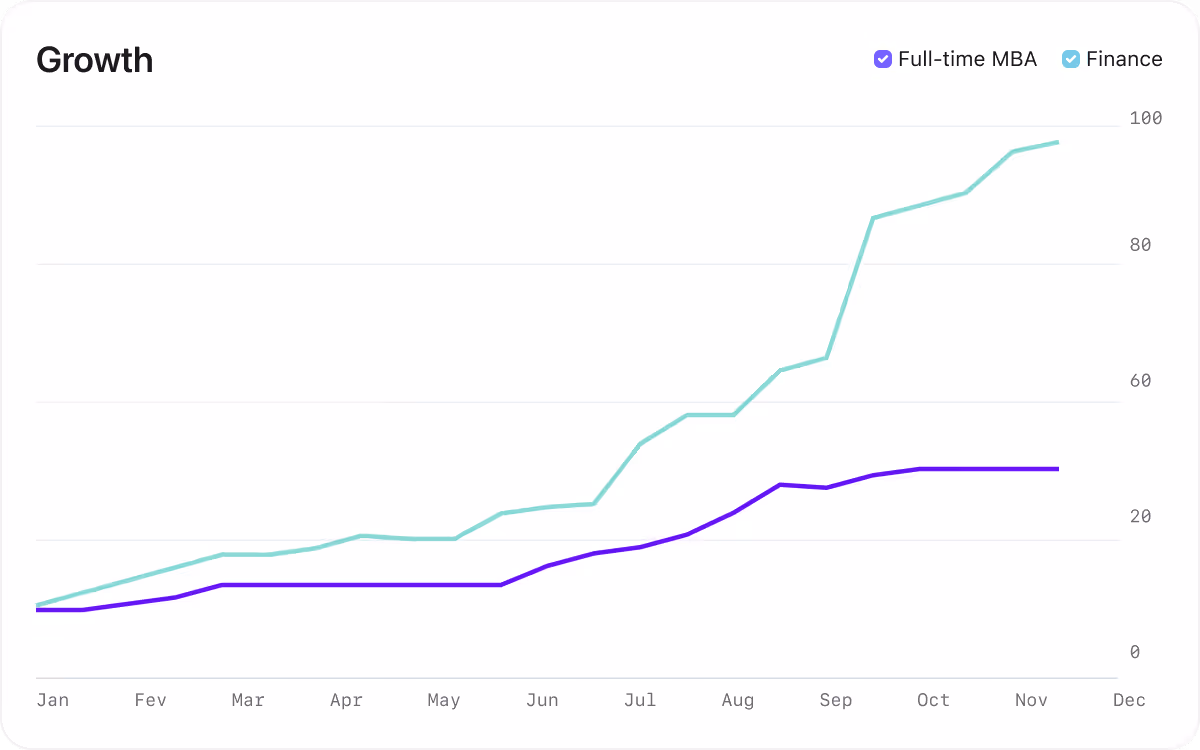The height and width of the screenshot is (750, 1200).
Task: Select the Jan label on x-axis
Action: (53, 700)
